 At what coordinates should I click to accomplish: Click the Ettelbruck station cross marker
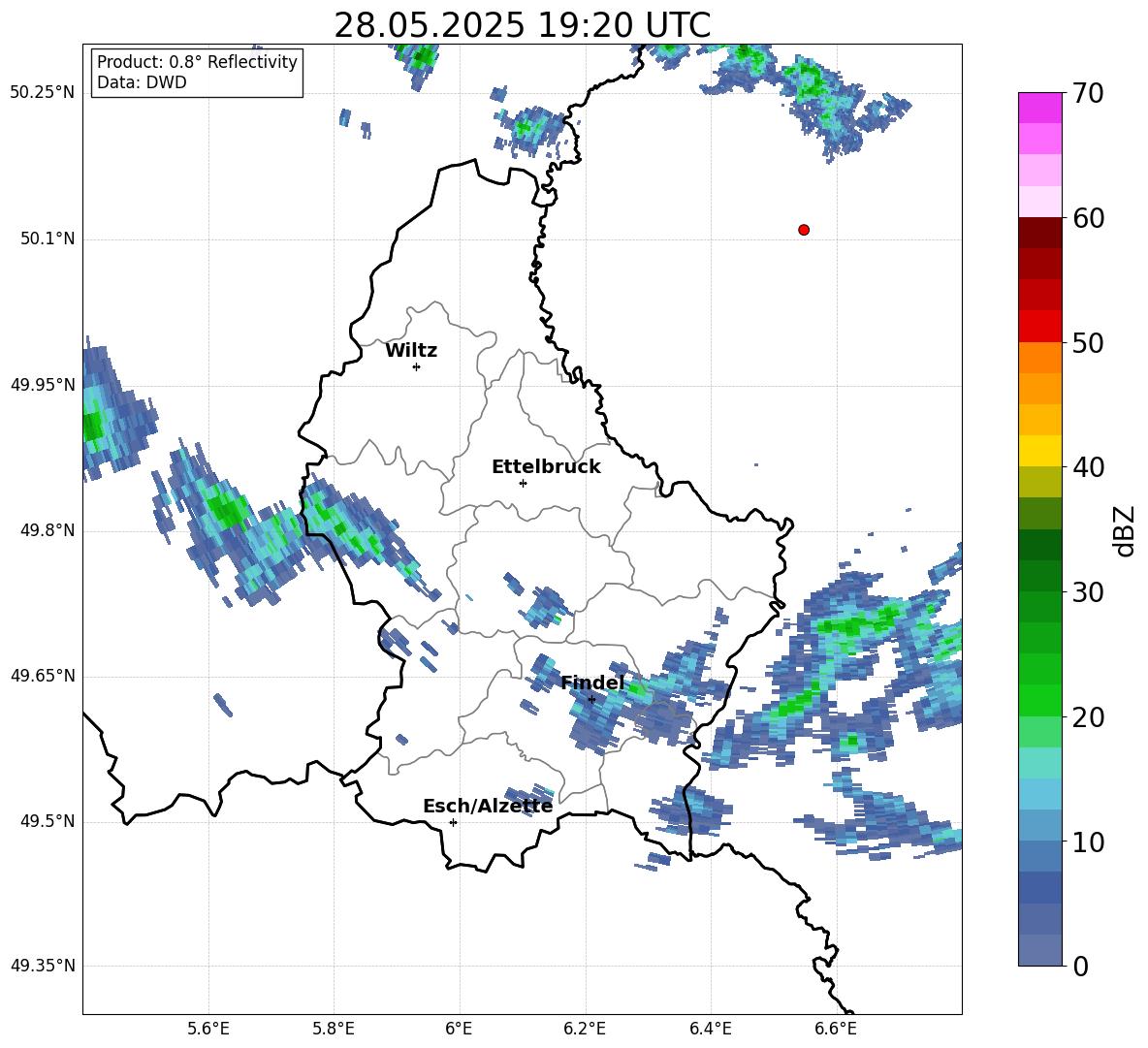(523, 483)
